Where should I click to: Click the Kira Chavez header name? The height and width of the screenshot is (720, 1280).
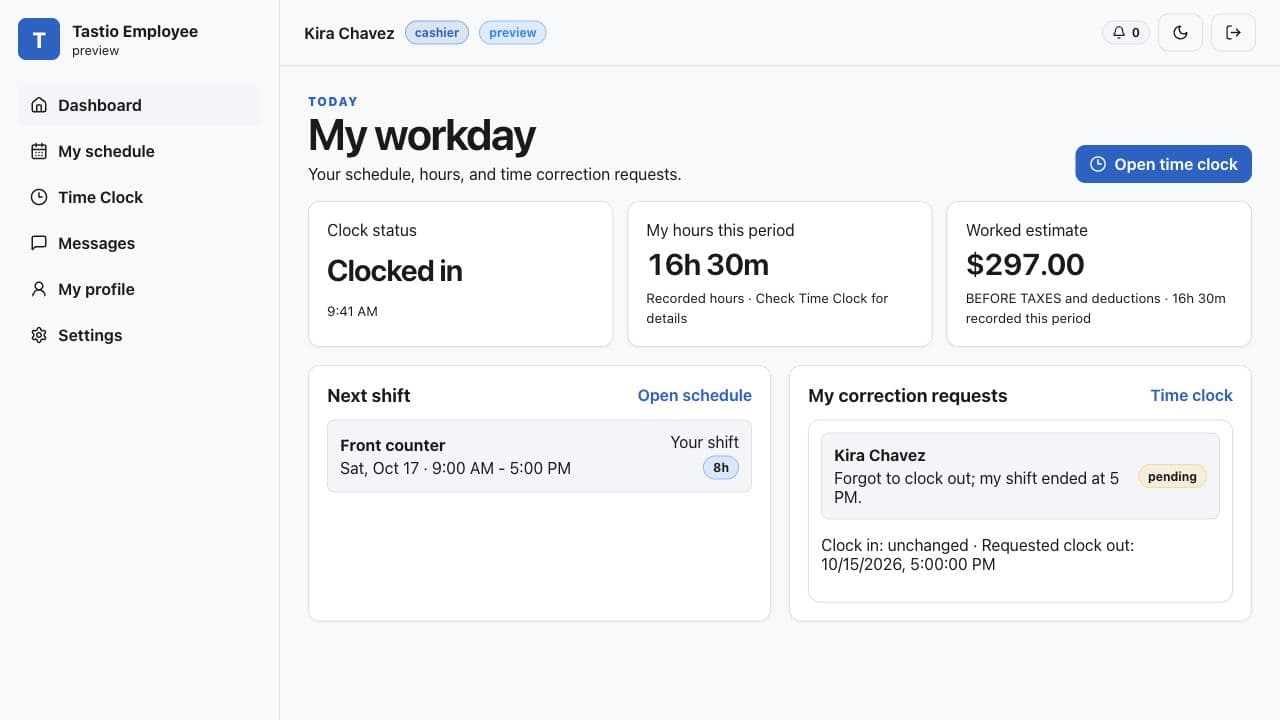pos(349,33)
